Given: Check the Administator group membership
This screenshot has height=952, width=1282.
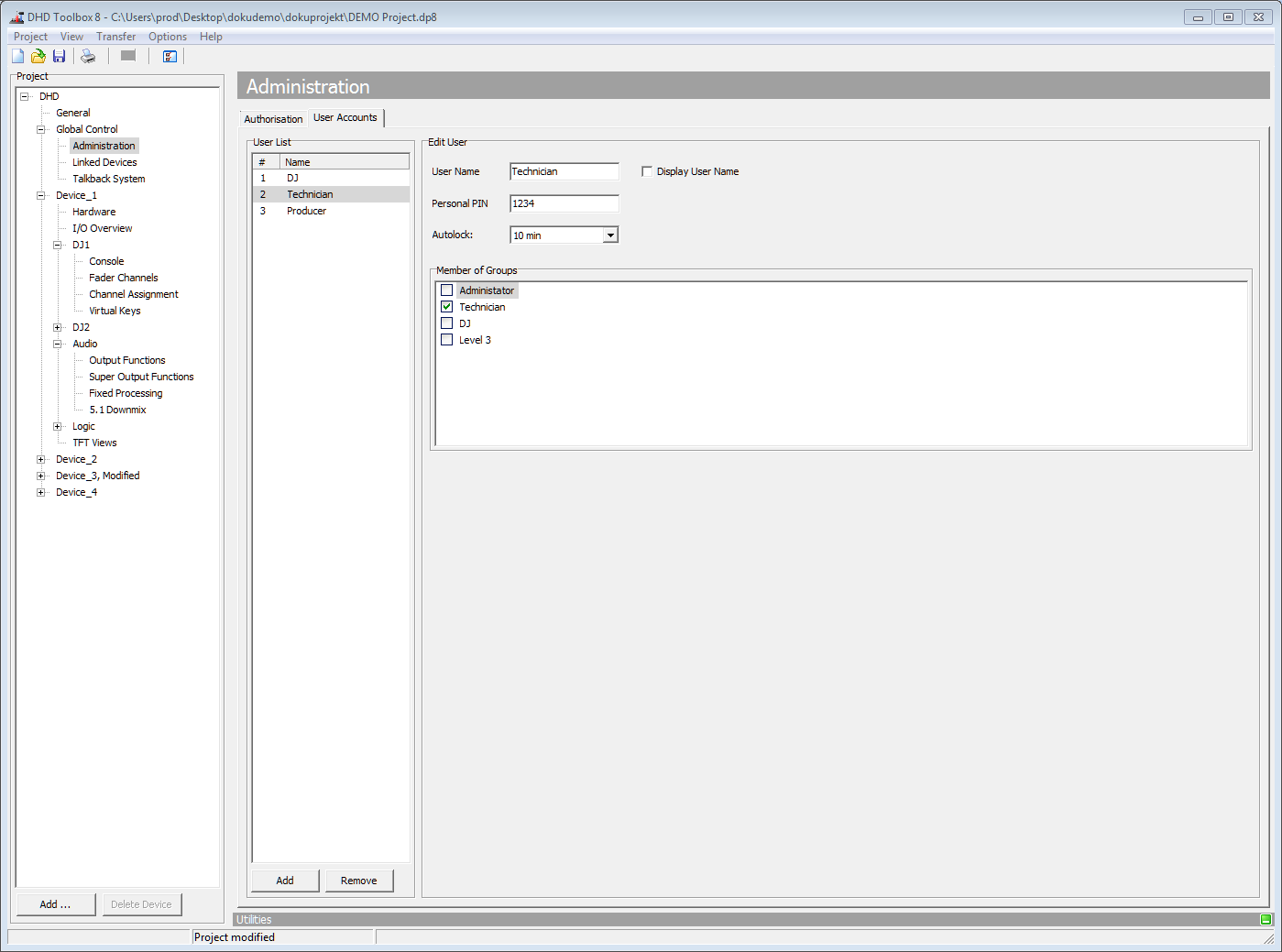Looking at the screenshot, I should coord(446,290).
